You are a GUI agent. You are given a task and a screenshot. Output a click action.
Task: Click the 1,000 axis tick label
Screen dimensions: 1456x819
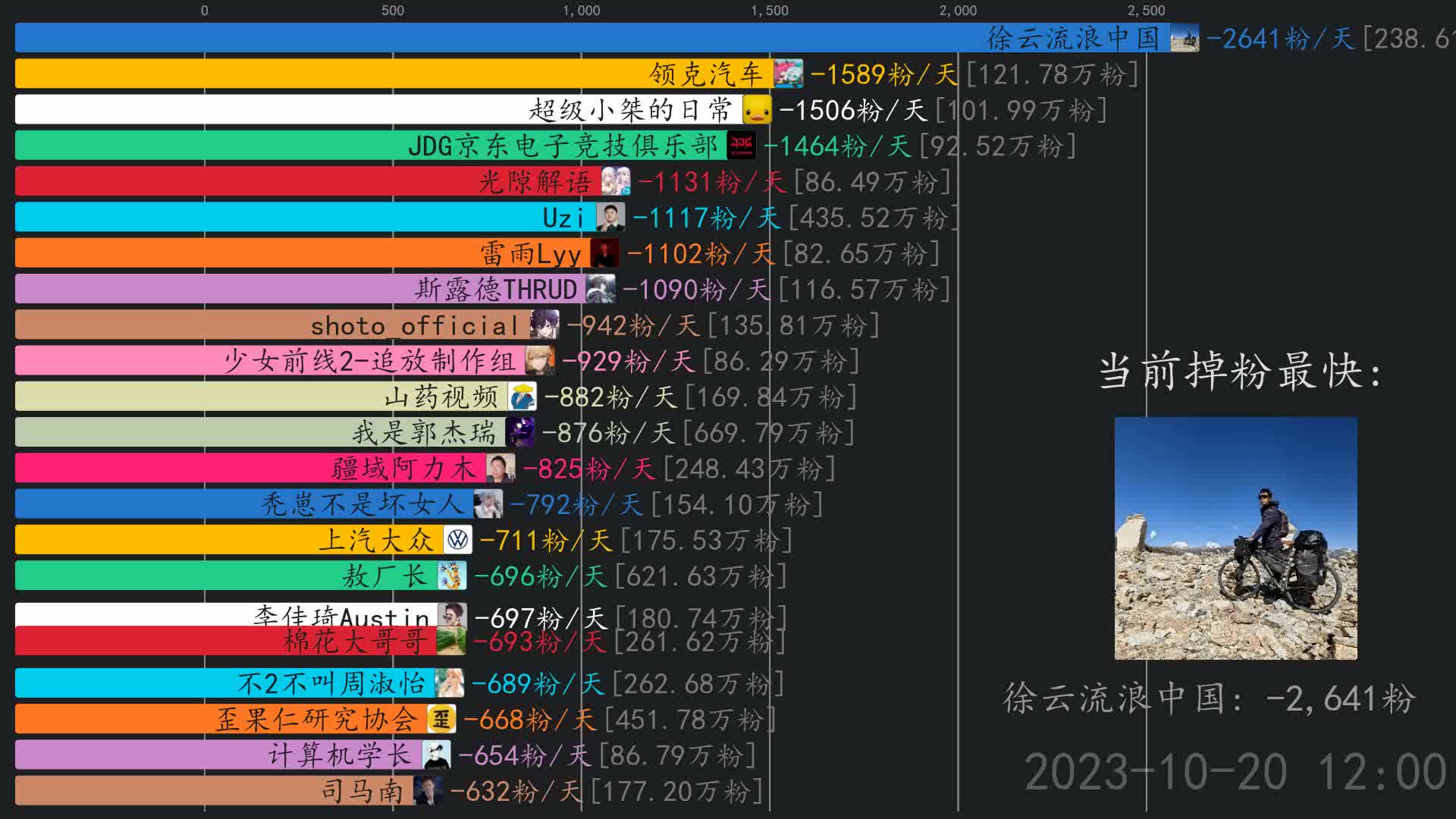click(x=582, y=11)
